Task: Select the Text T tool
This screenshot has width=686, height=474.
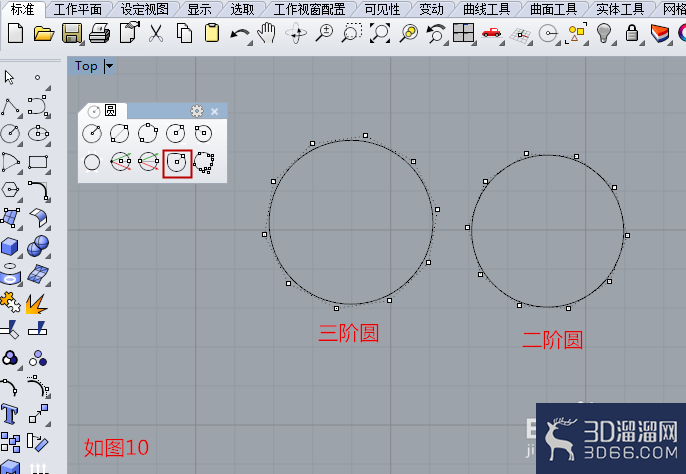Action: 10,414
